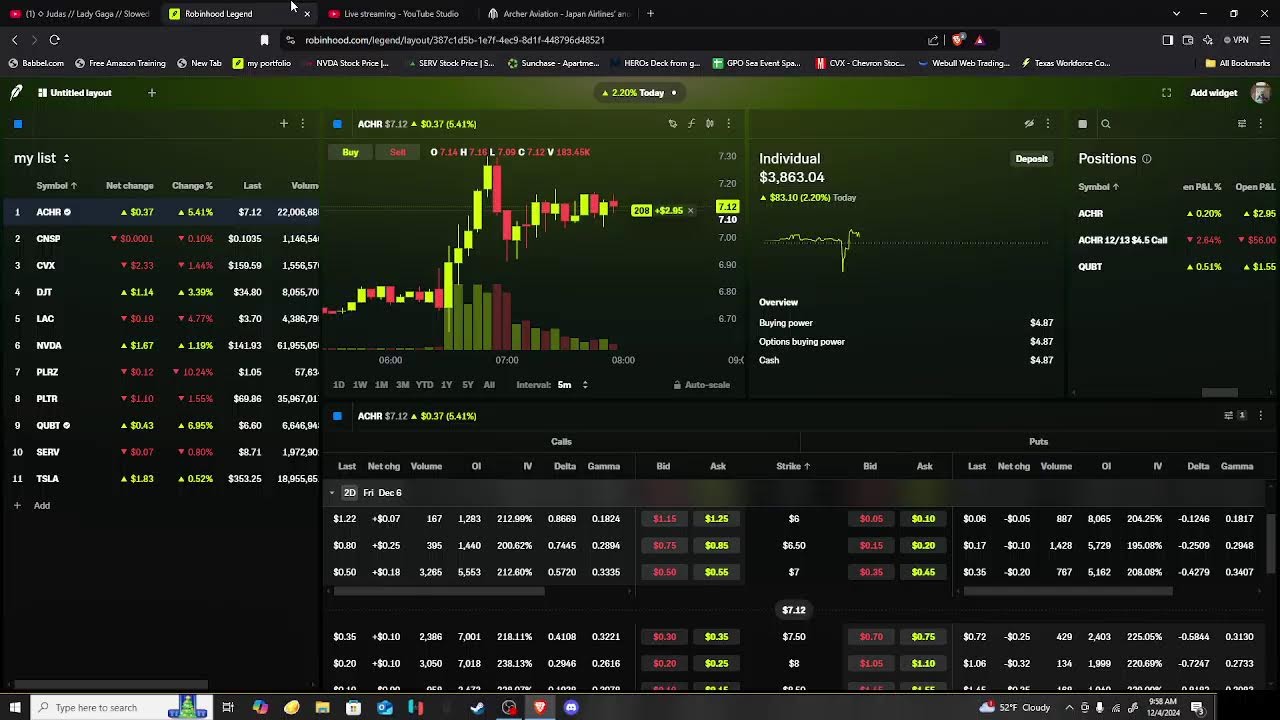
Task: Click the search icon in the Positions widget
Action: click(x=1106, y=124)
